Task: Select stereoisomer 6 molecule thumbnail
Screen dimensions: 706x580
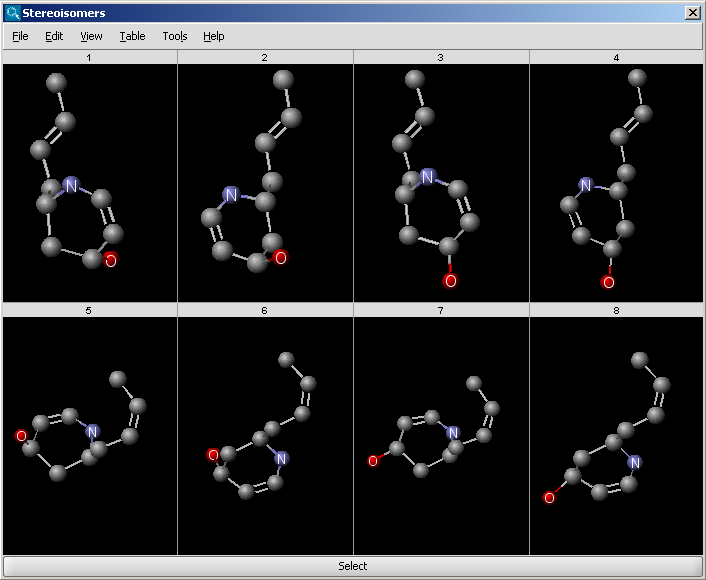Action: 265,436
